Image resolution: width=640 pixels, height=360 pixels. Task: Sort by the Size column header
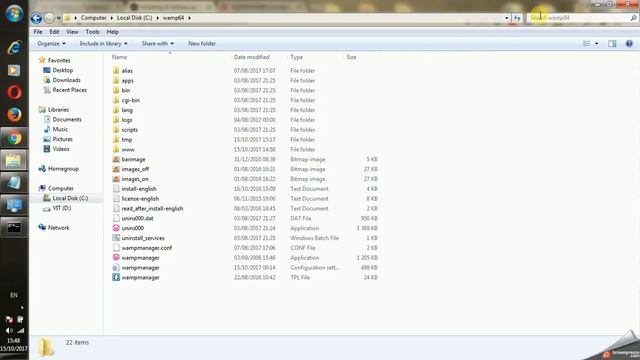(x=351, y=57)
